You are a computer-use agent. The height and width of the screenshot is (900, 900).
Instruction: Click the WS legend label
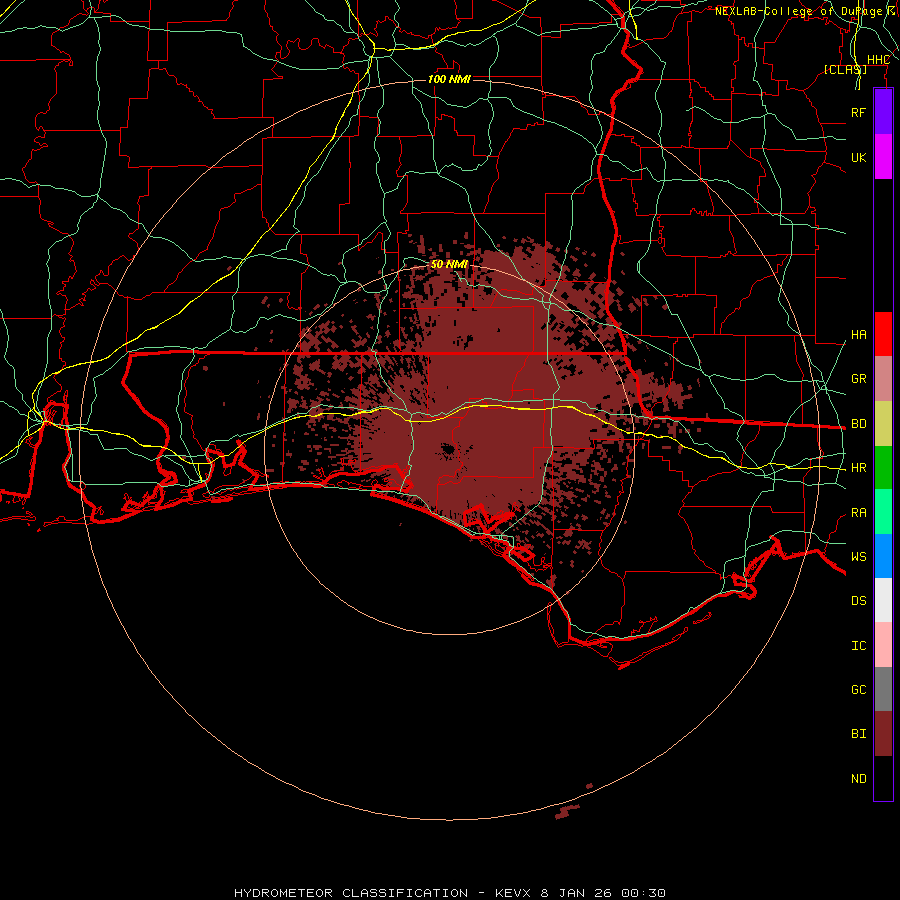(858, 557)
